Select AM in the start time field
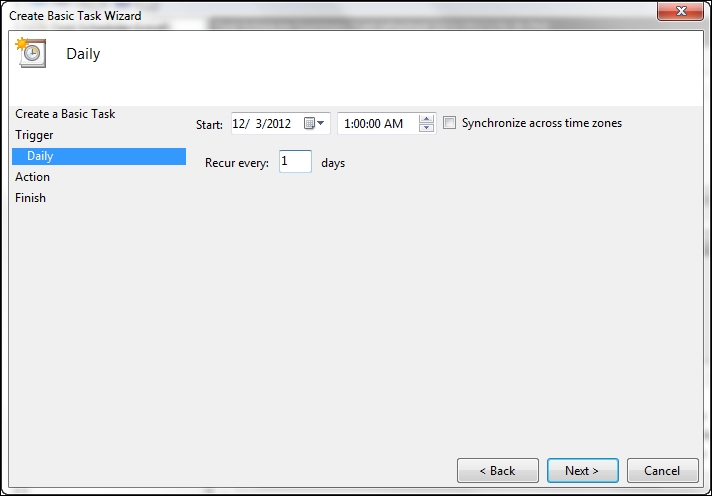The image size is (712, 496). [394, 124]
